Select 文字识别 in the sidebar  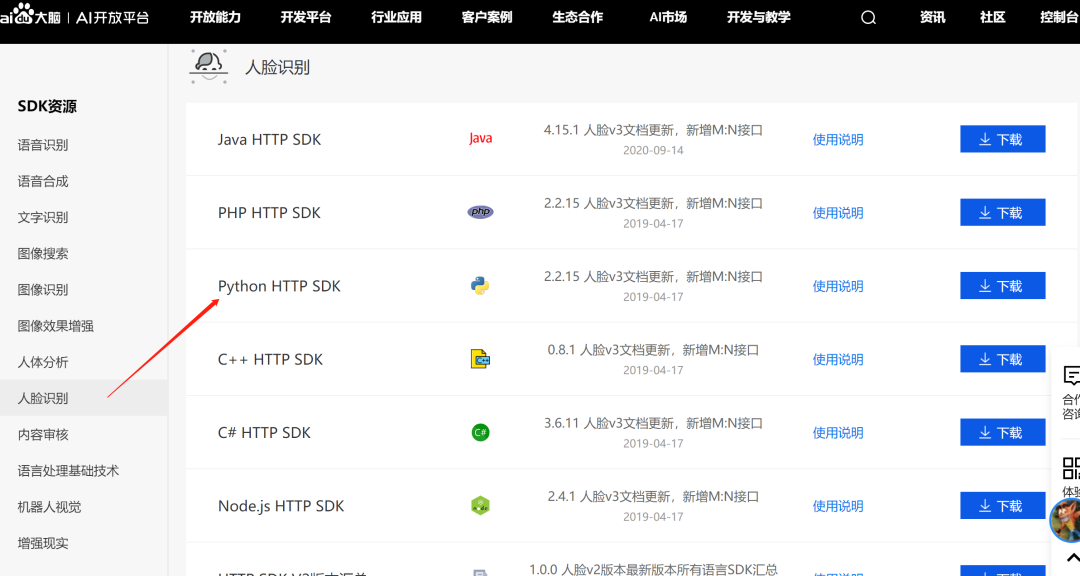(43, 217)
